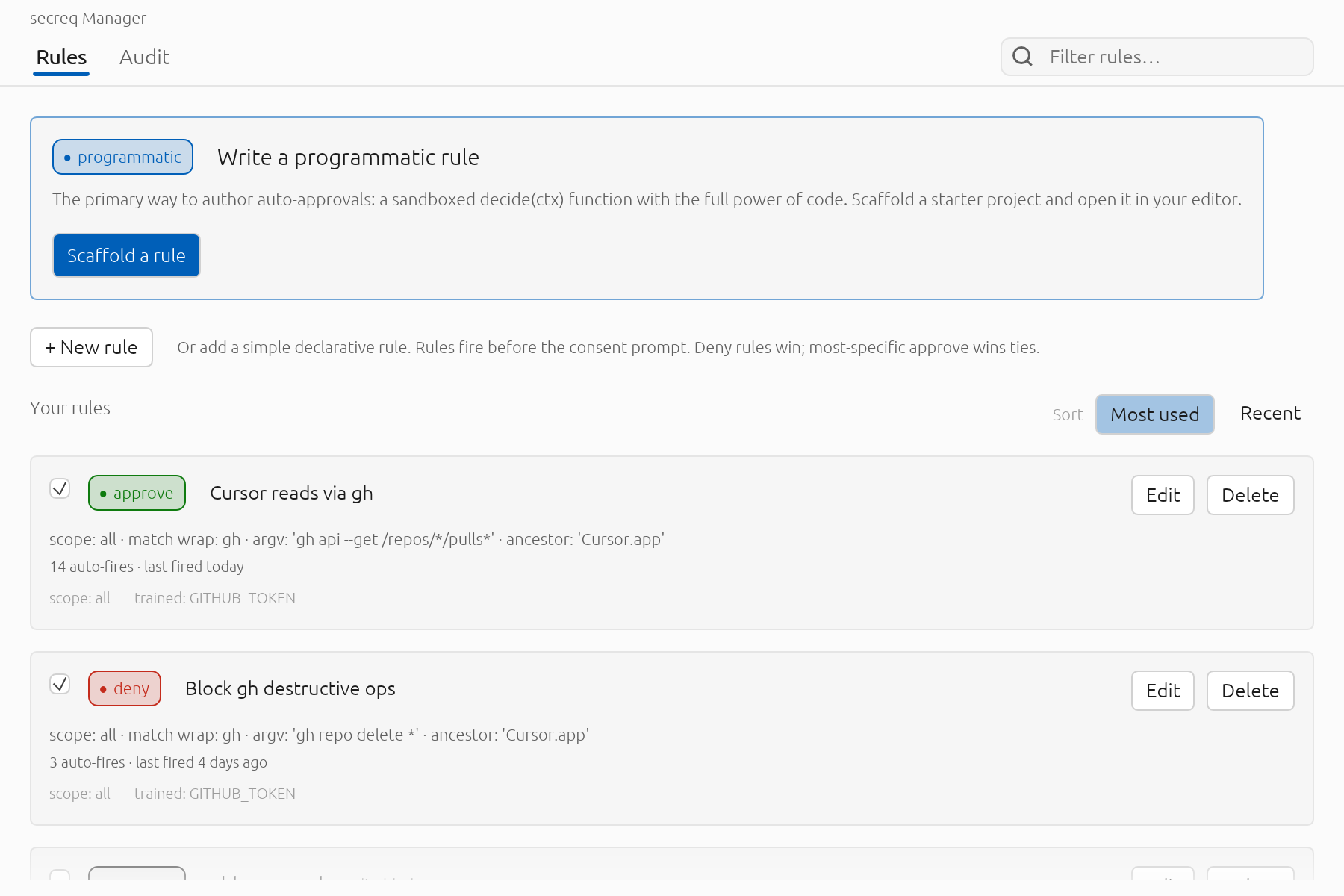Viewport: 1344px width, 896px height.
Task: Select the Block gh destructive ops title
Action: coord(290,689)
